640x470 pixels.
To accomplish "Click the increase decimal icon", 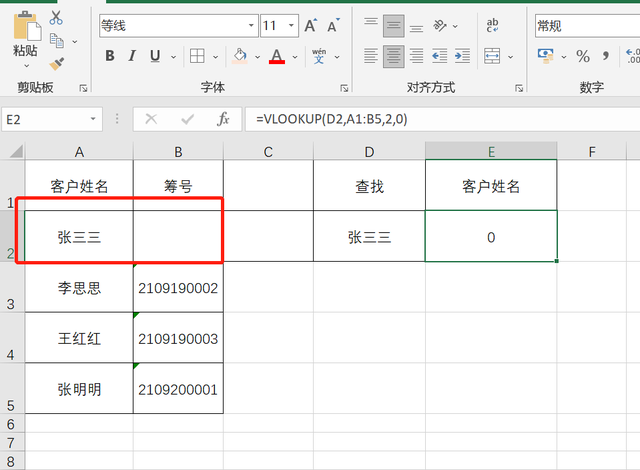I will point(633,56).
